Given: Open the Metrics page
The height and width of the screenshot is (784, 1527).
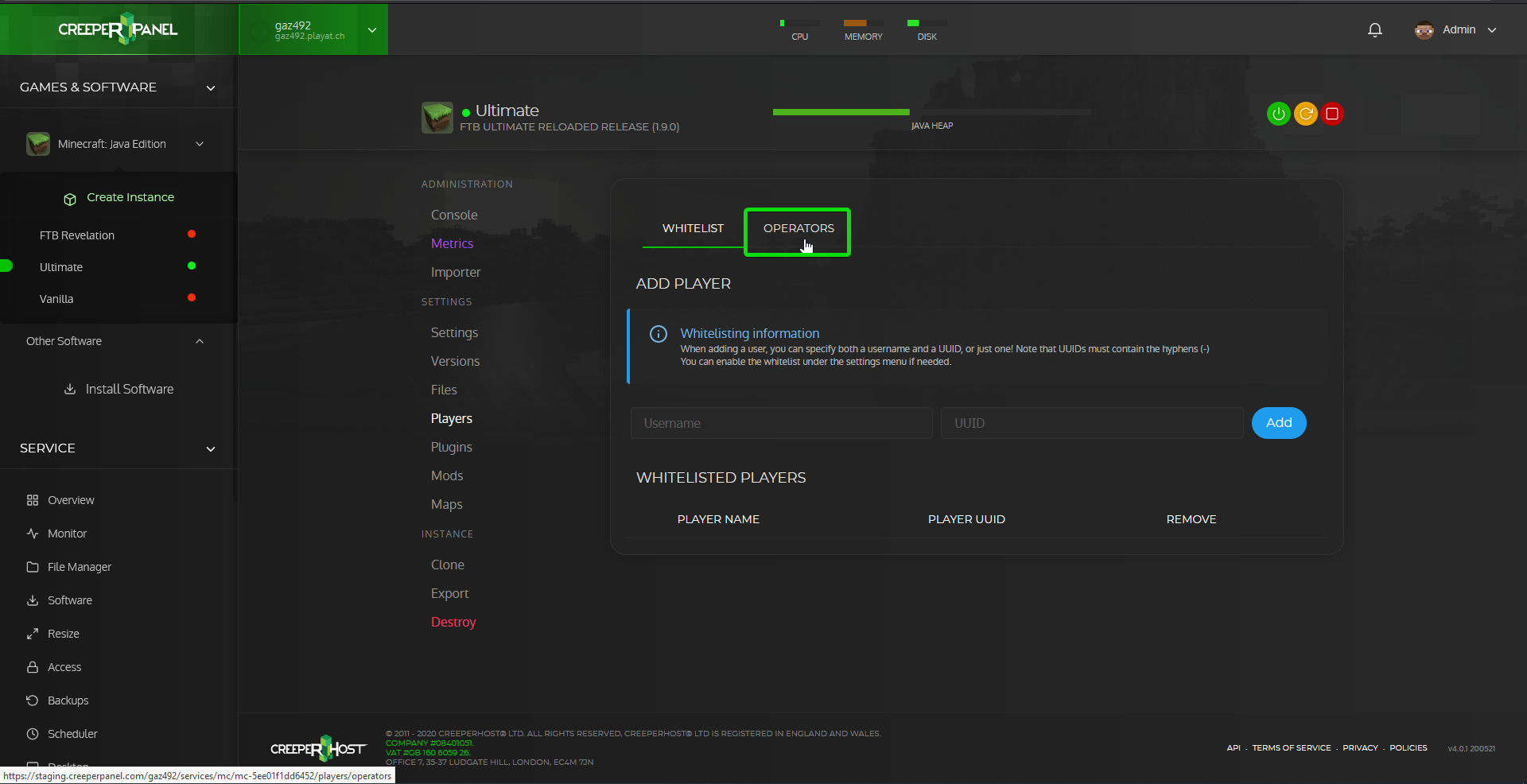Looking at the screenshot, I should [452, 243].
